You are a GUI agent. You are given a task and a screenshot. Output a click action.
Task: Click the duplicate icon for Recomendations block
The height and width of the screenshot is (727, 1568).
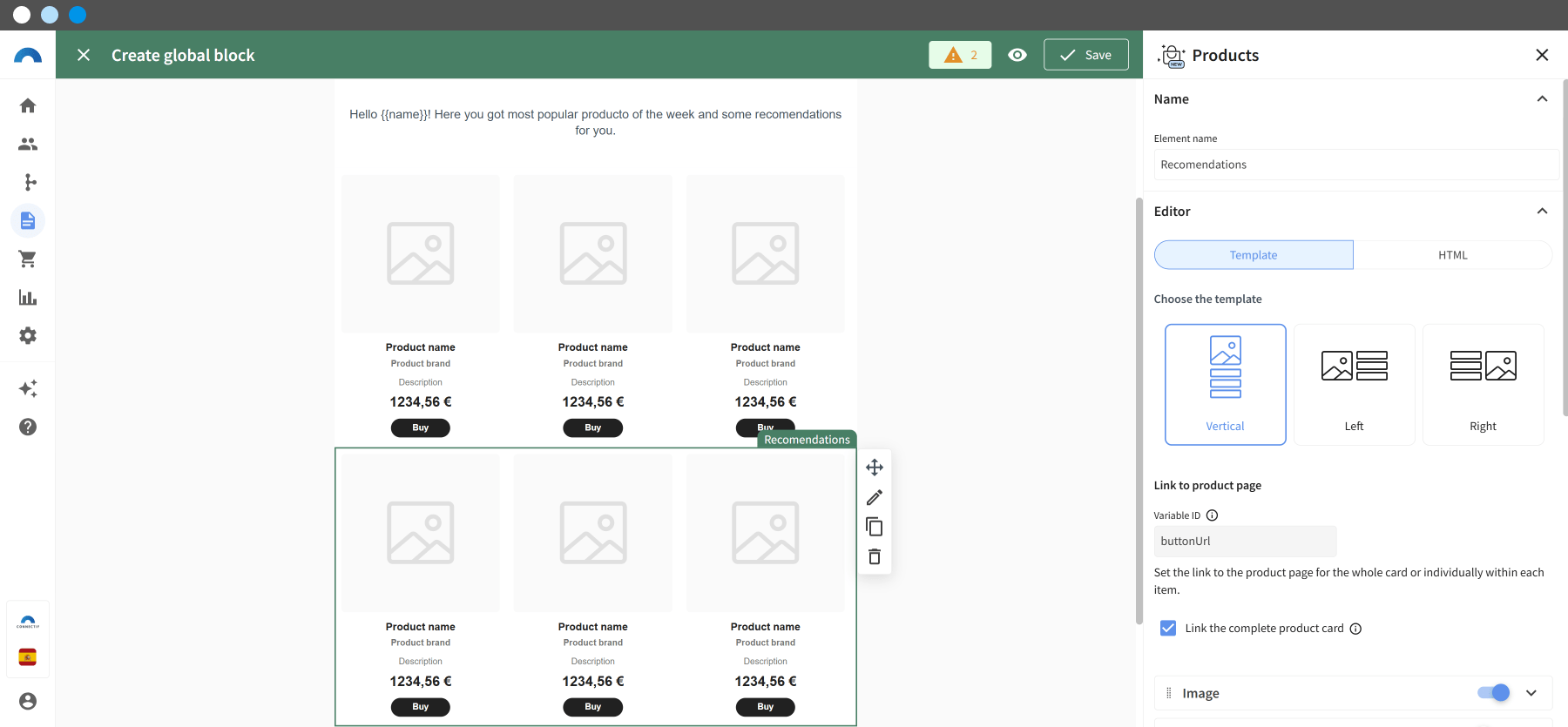click(x=875, y=527)
